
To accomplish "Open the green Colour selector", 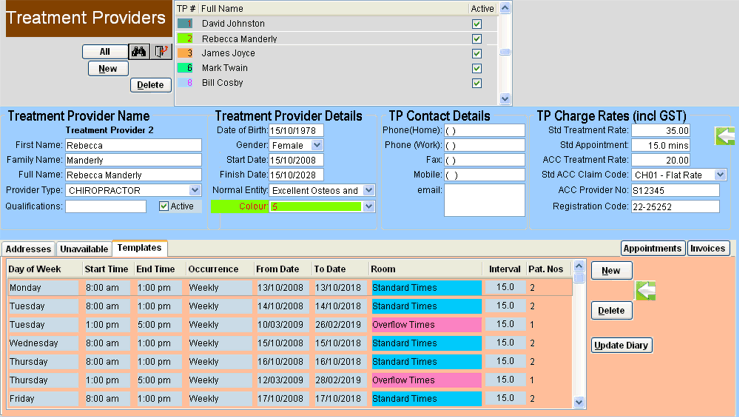I will [368, 207].
